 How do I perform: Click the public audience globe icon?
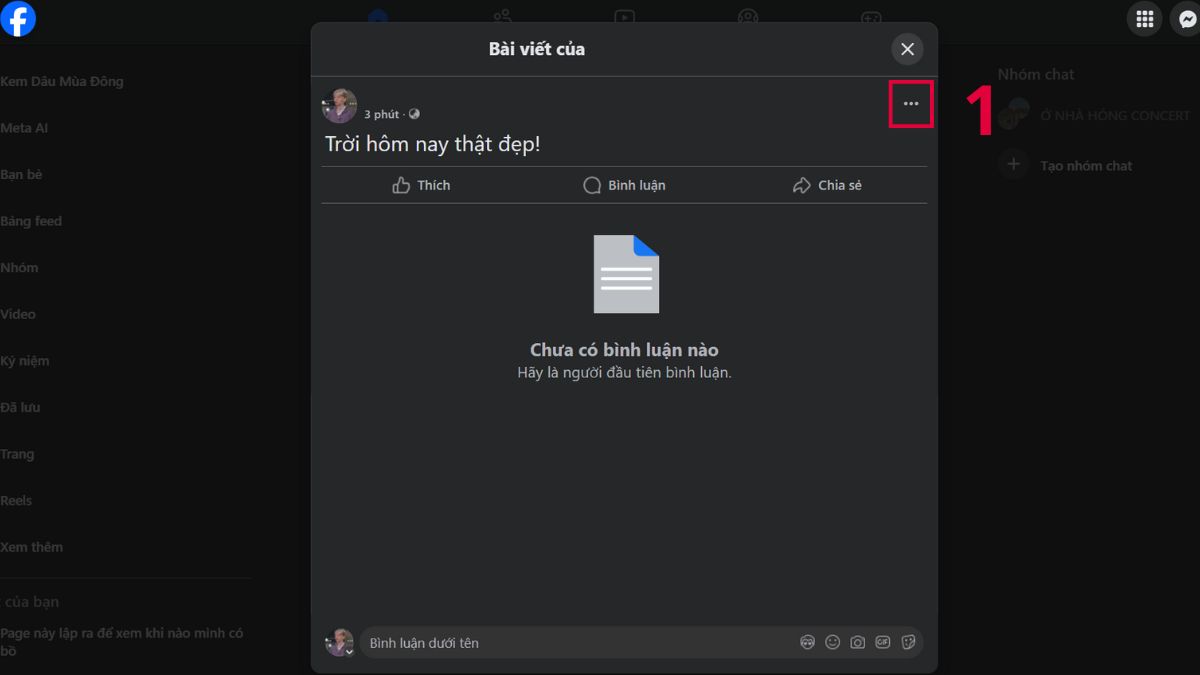click(x=414, y=114)
